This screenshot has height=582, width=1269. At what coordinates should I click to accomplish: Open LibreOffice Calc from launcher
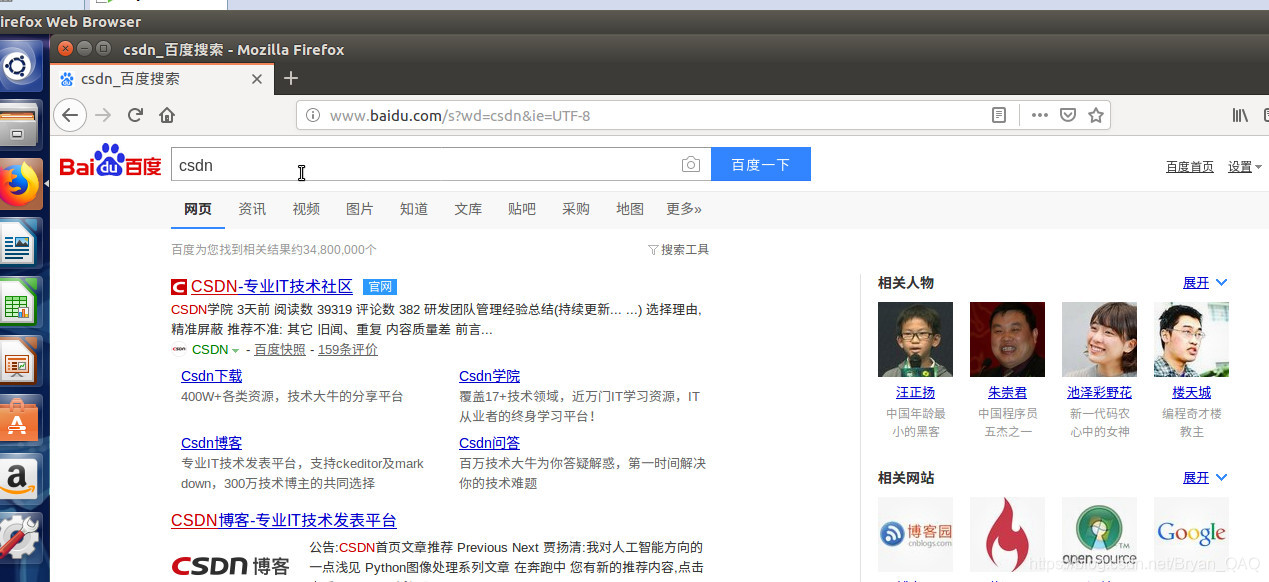[x=18, y=302]
